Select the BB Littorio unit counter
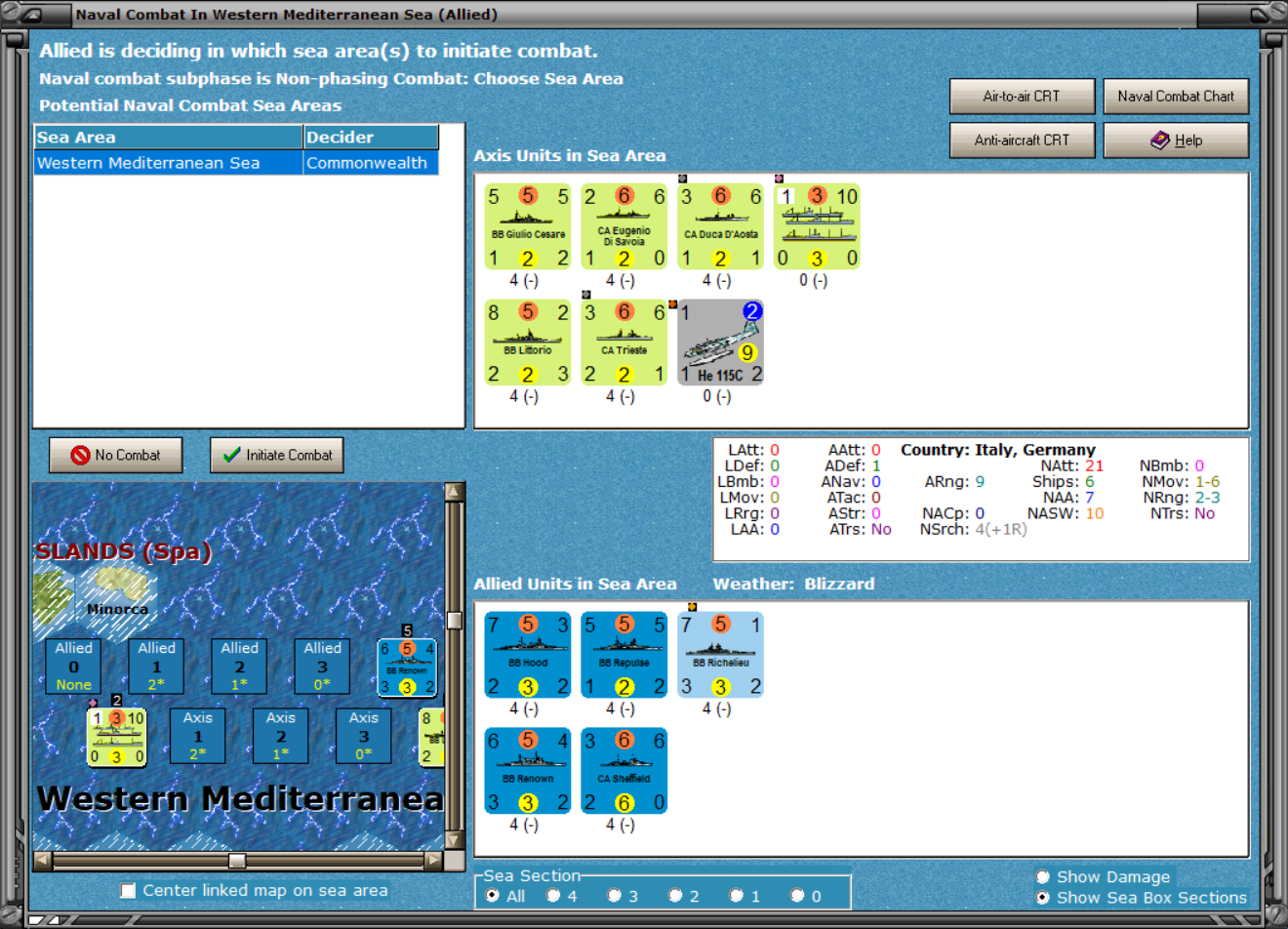 pyautogui.click(x=528, y=343)
